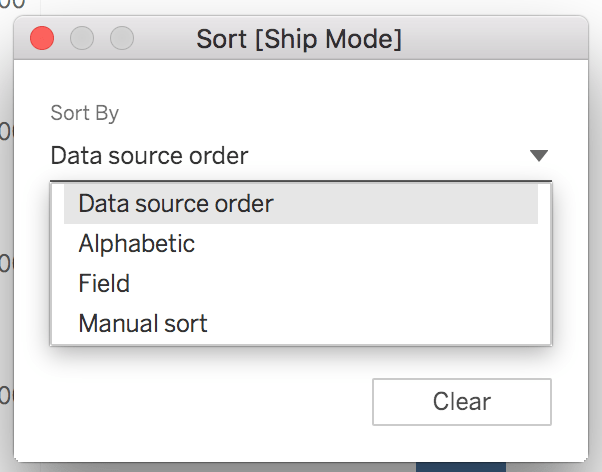Click the gray minimize window button
Image resolution: width=602 pixels, height=472 pixels.
[82, 39]
